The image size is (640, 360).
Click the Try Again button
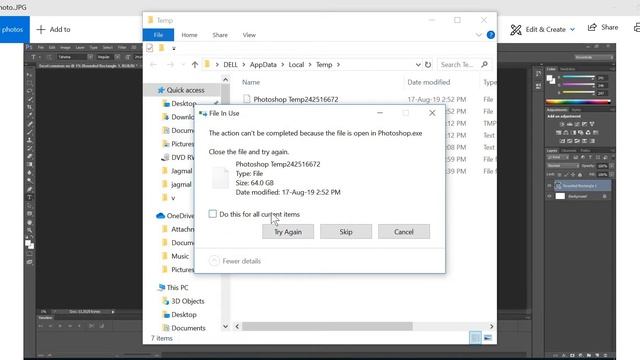pos(288,231)
